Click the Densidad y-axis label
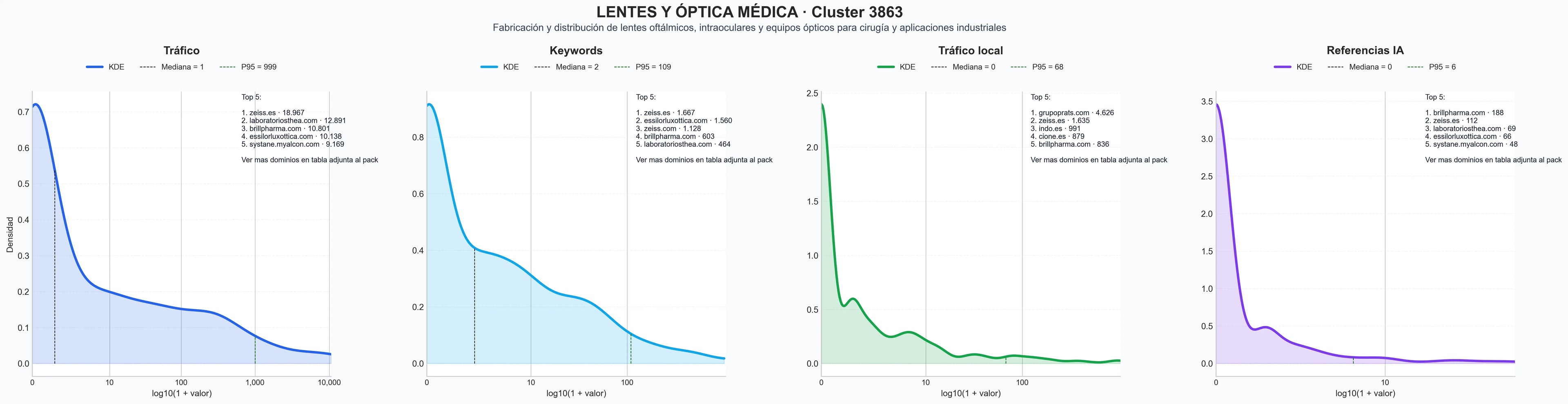Image resolution: width=1568 pixels, height=404 pixels. [10, 234]
